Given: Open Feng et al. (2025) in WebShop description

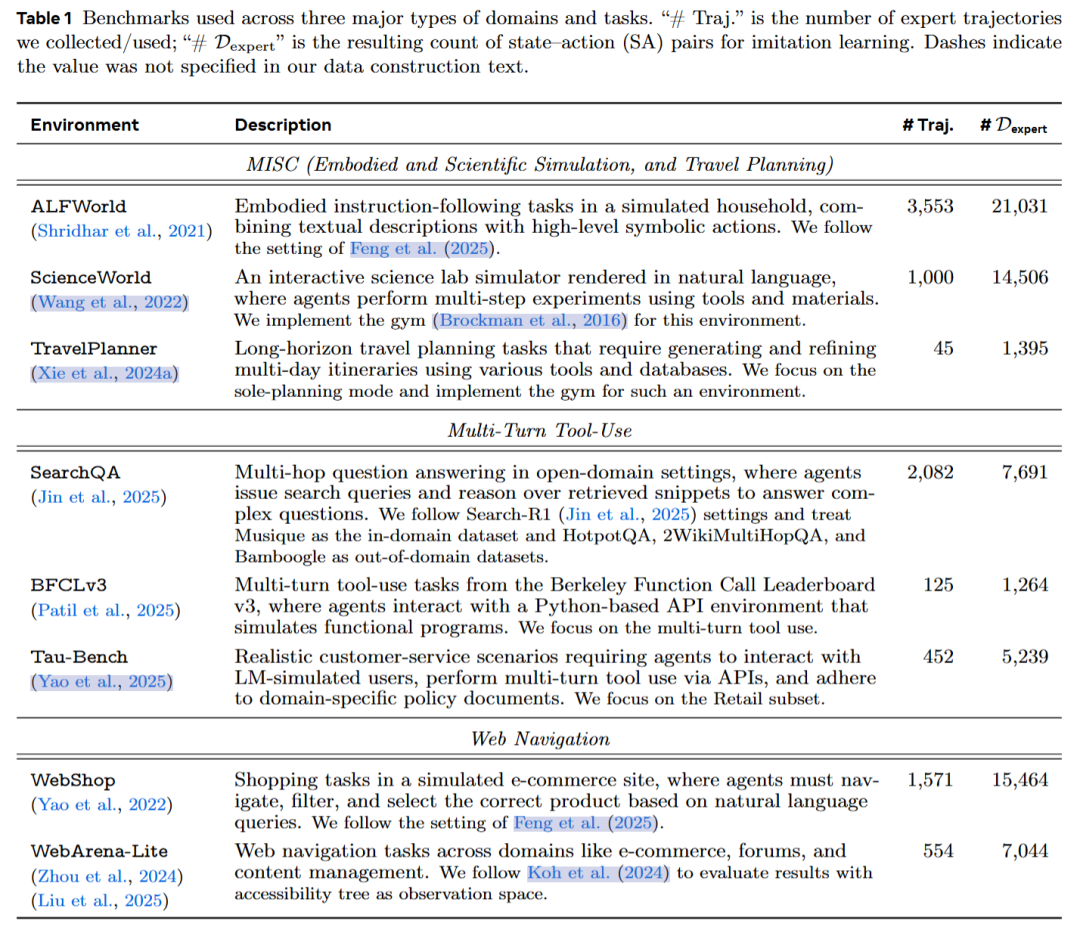Looking at the screenshot, I should click(587, 823).
